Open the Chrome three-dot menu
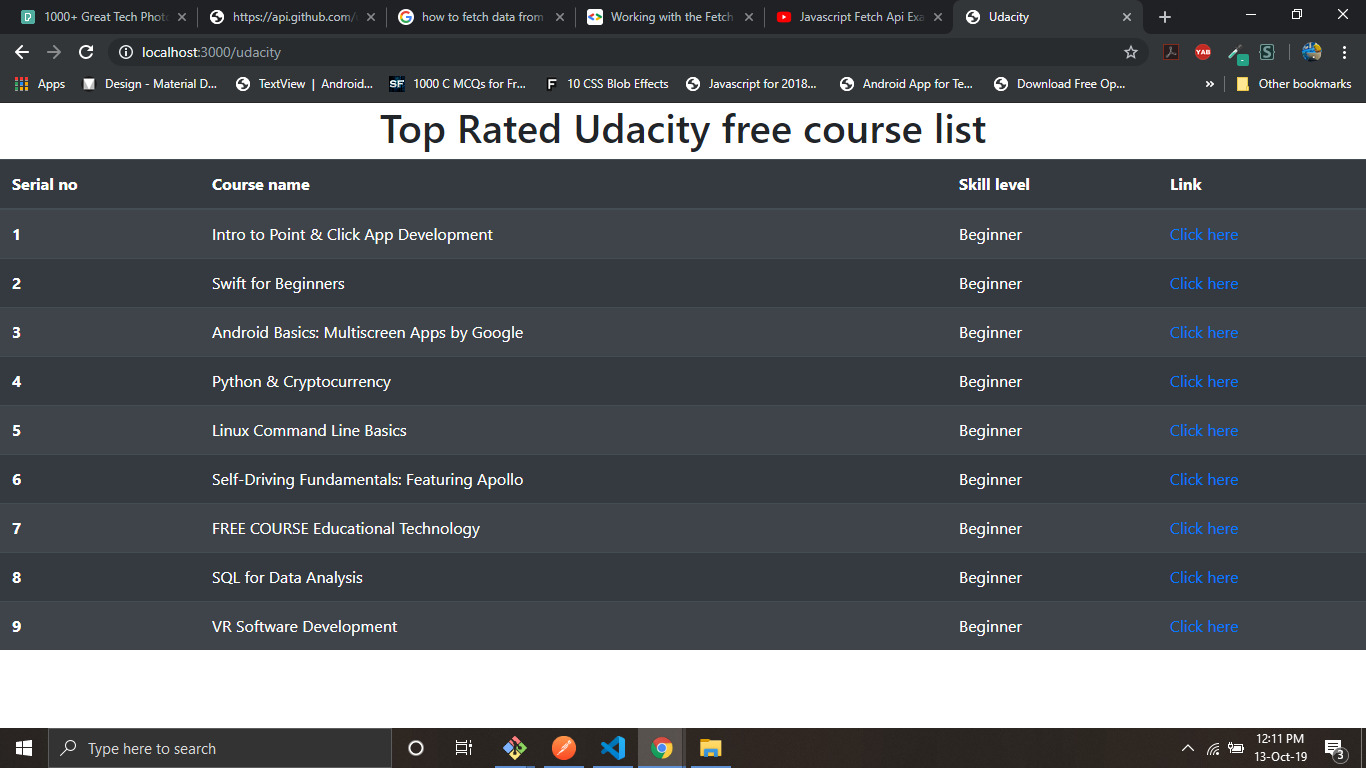This screenshot has width=1366, height=768. pyautogui.click(x=1345, y=52)
